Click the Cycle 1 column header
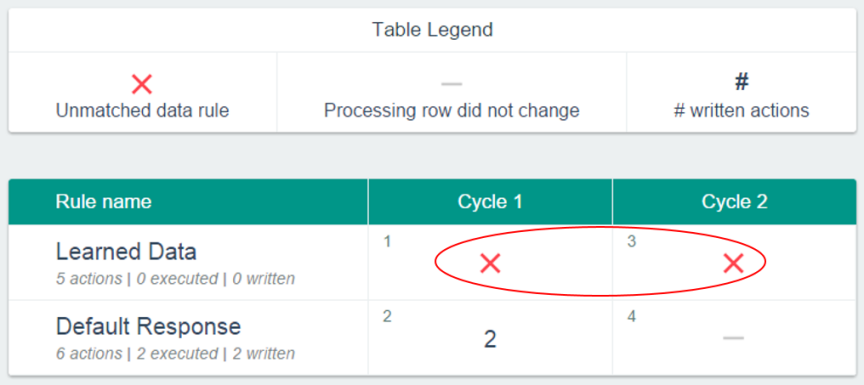This screenshot has width=864, height=385. point(490,202)
